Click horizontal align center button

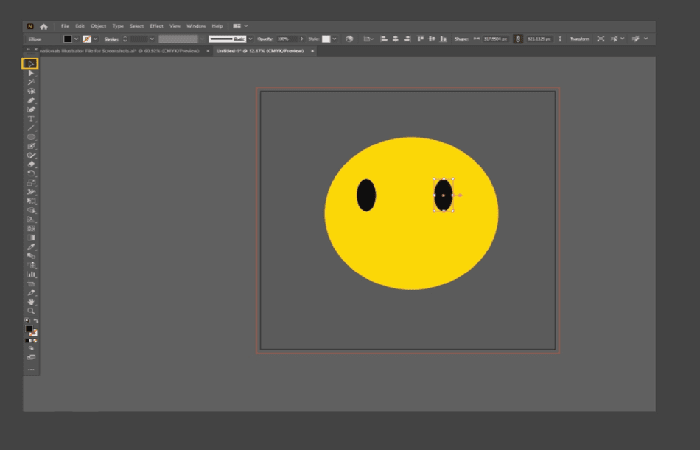[x=396, y=39]
